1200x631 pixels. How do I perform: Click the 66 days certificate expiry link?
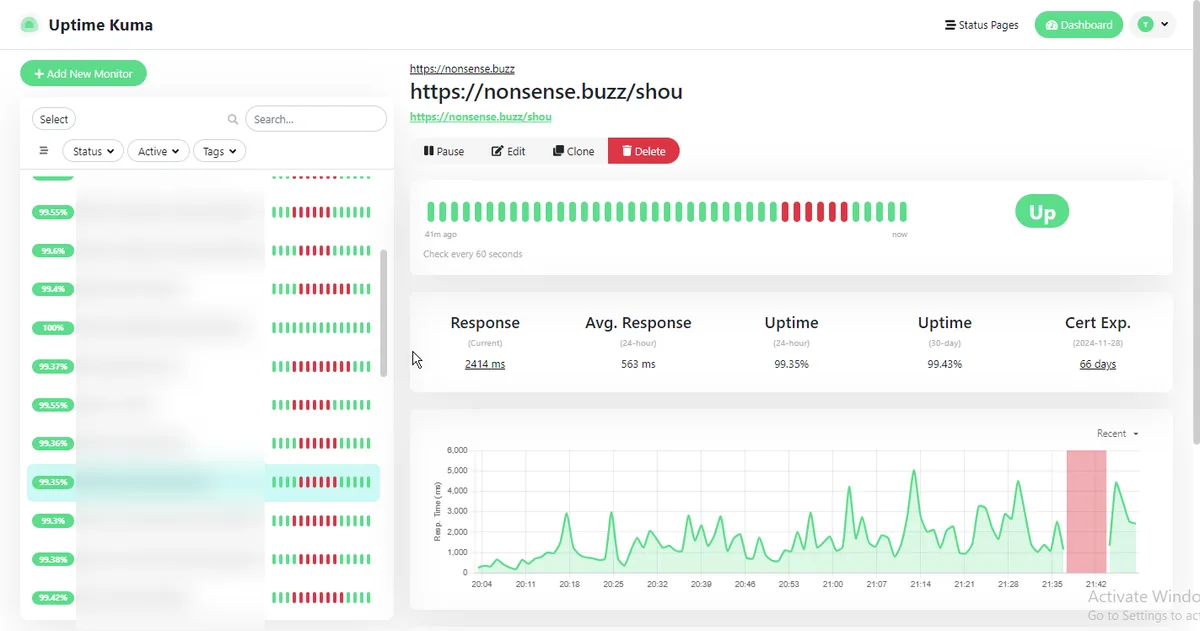point(1097,364)
